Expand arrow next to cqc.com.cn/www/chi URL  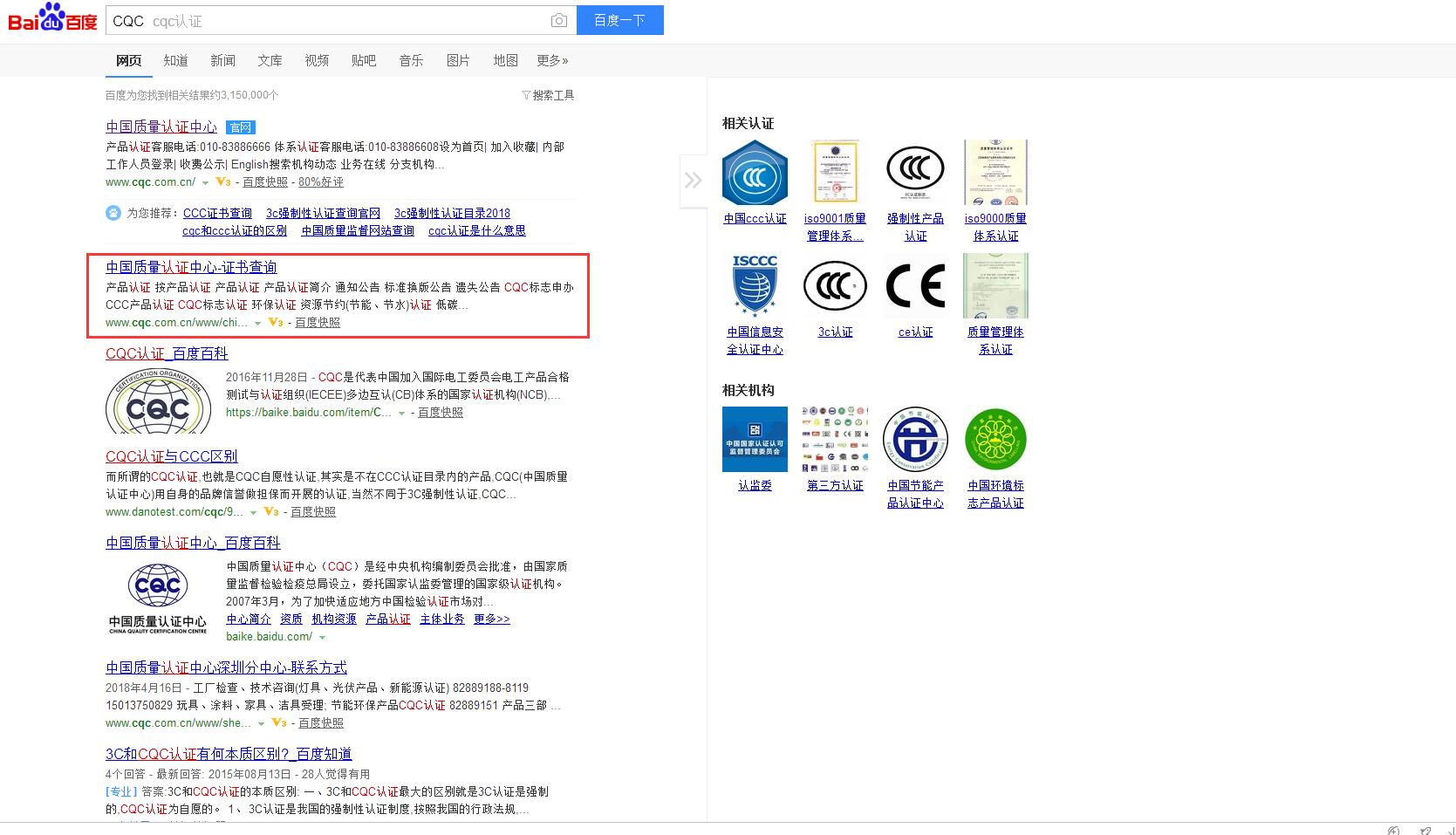(x=257, y=323)
